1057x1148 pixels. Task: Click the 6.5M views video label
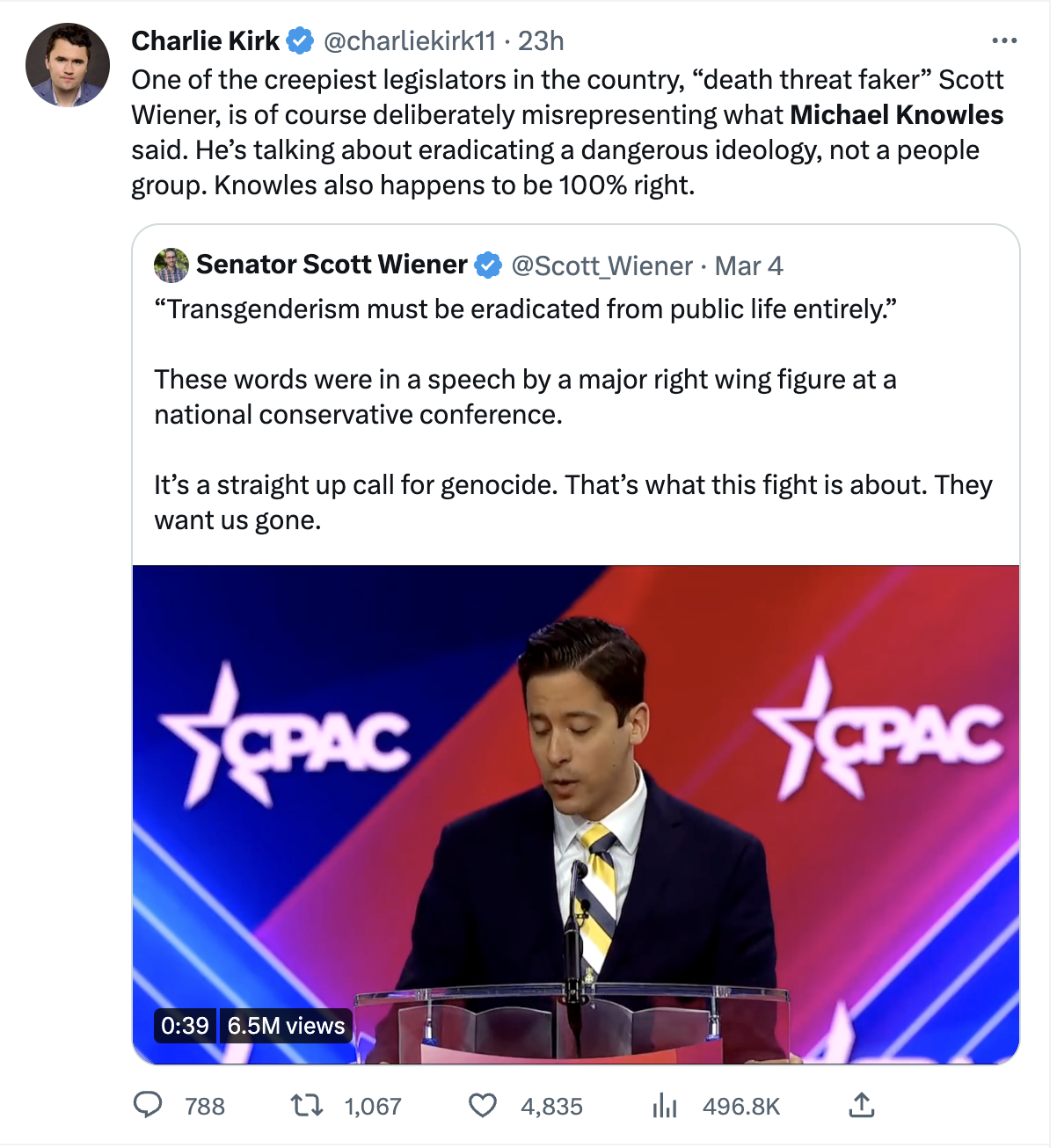pyautogui.click(x=286, y=1026)
